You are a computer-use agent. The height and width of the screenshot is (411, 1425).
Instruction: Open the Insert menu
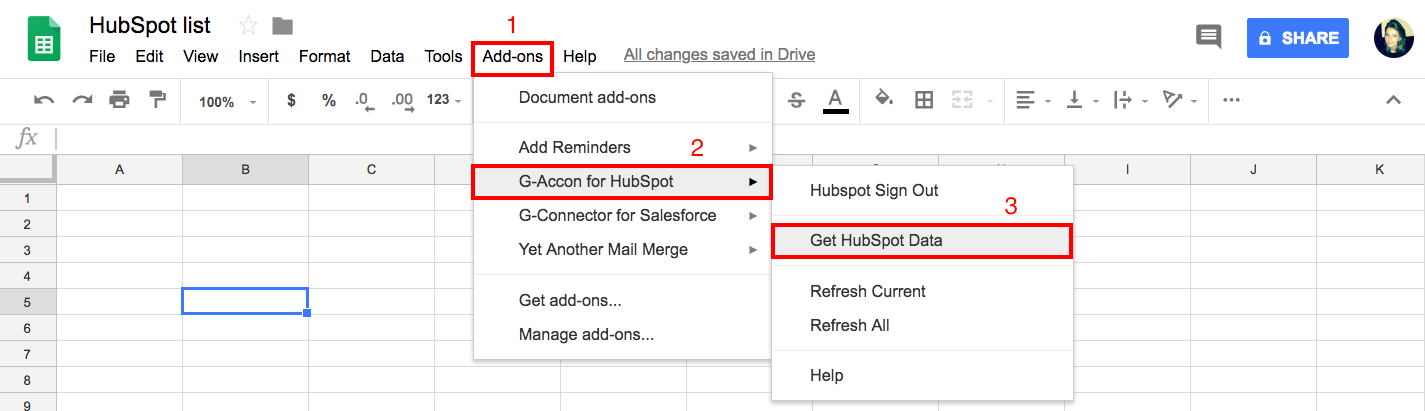tap(258, 56)
